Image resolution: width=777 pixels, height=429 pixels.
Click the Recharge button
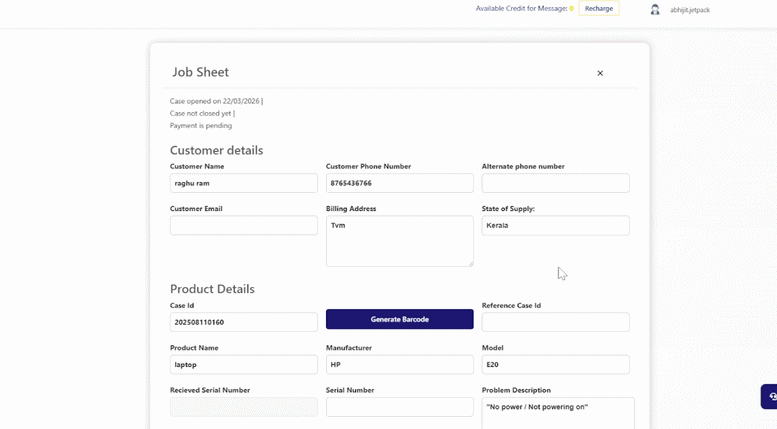click(599, 9)
